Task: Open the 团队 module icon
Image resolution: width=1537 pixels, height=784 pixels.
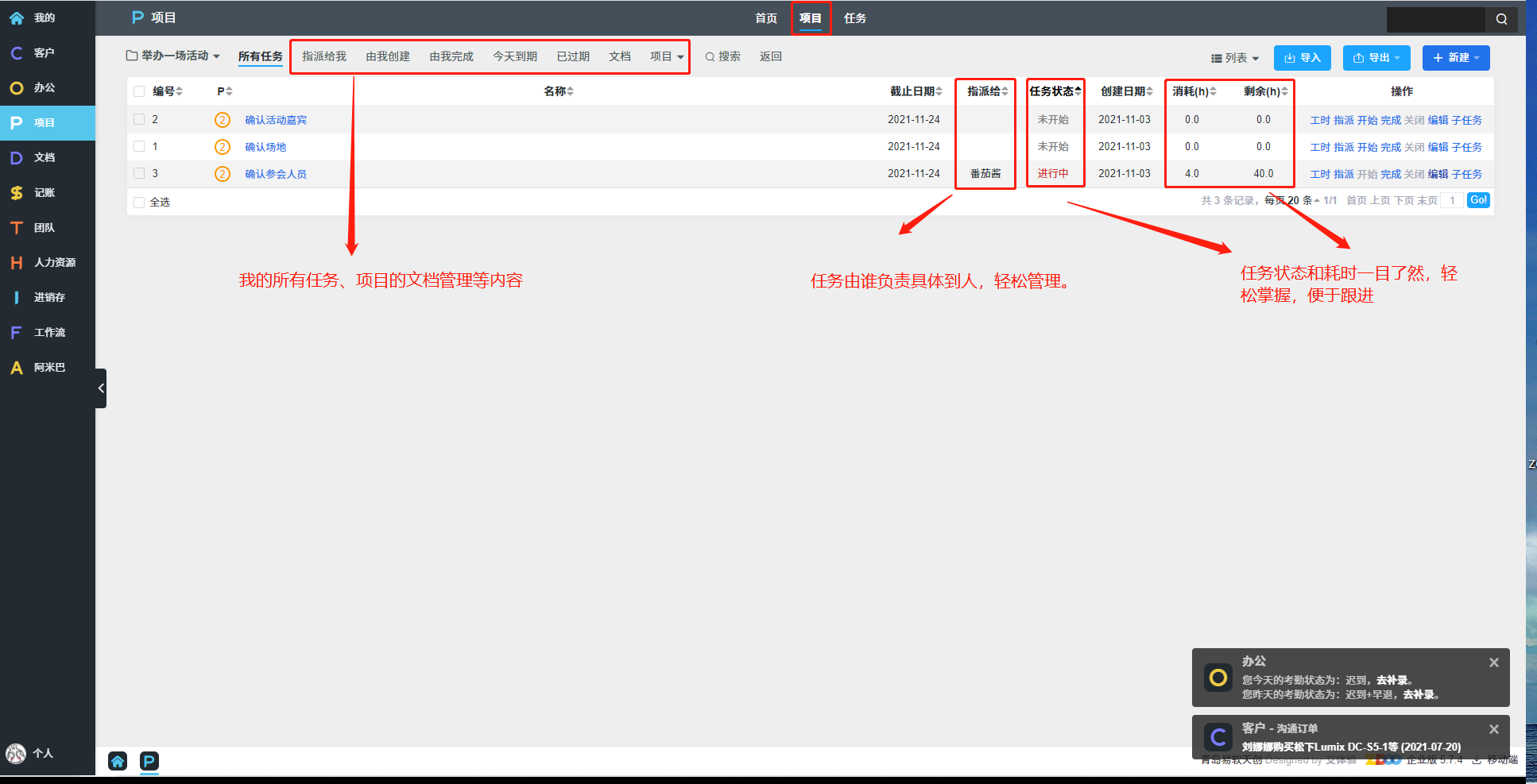Action: (x=16, y=227)
